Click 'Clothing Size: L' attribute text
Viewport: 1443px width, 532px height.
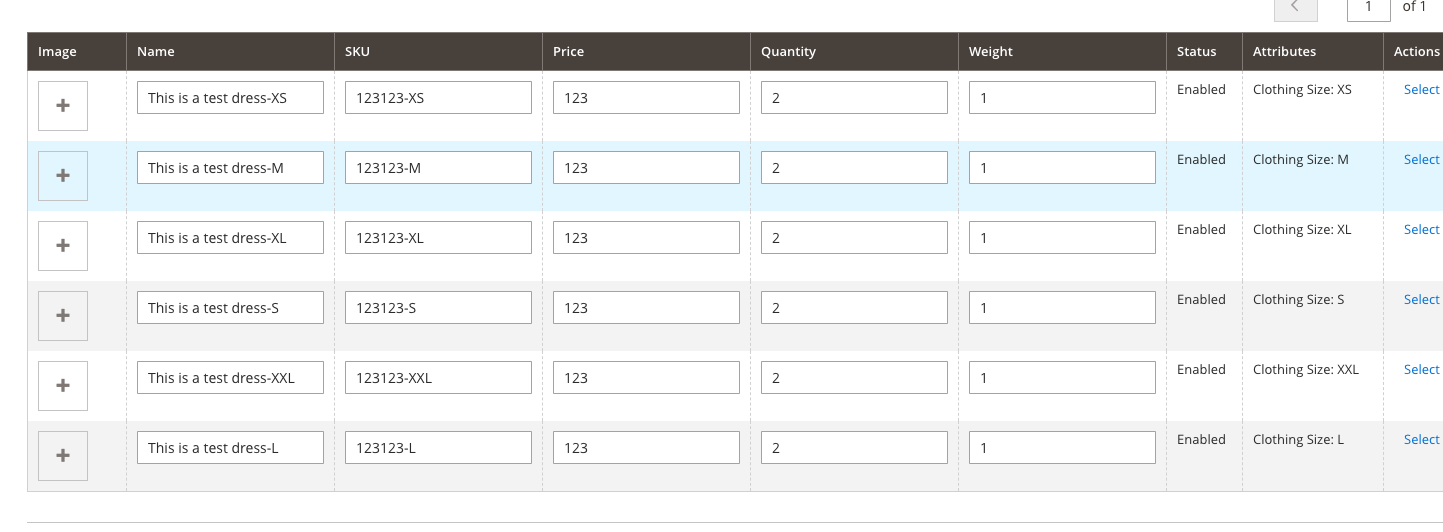(1299, 439)
